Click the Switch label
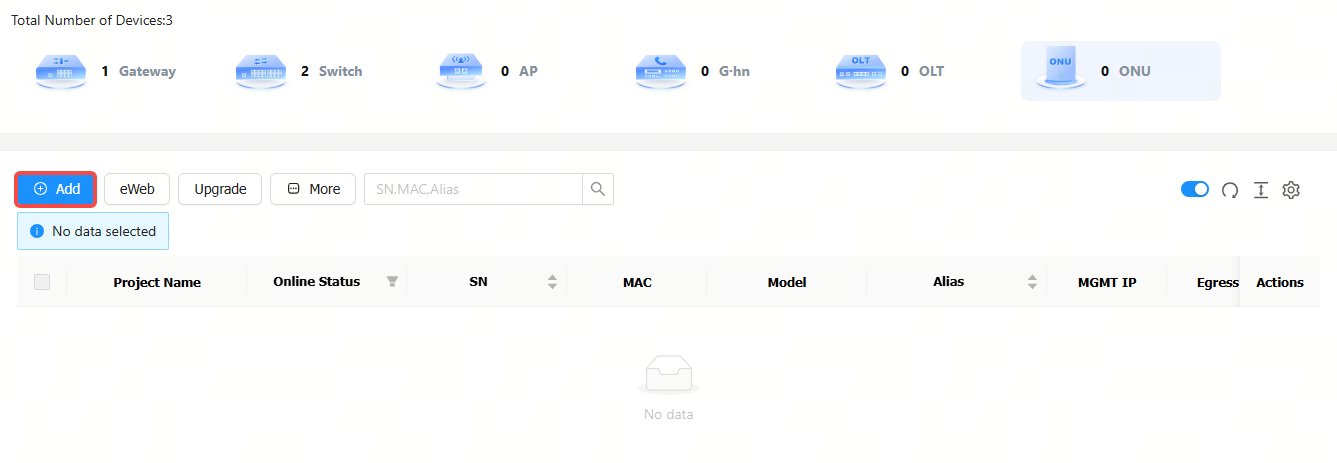1337x463 pixels. (x=341, y=71)
